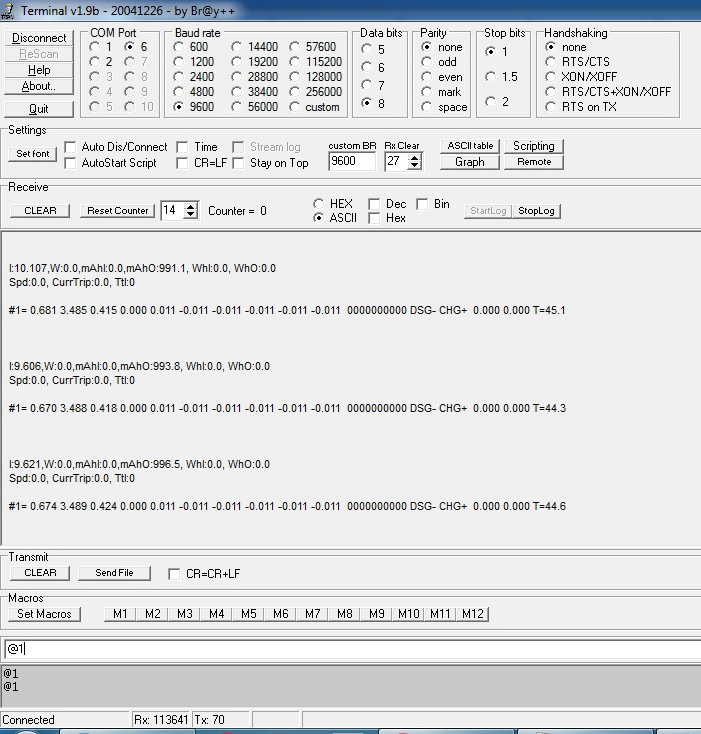Select custom baud rate option

pos(294,107)
